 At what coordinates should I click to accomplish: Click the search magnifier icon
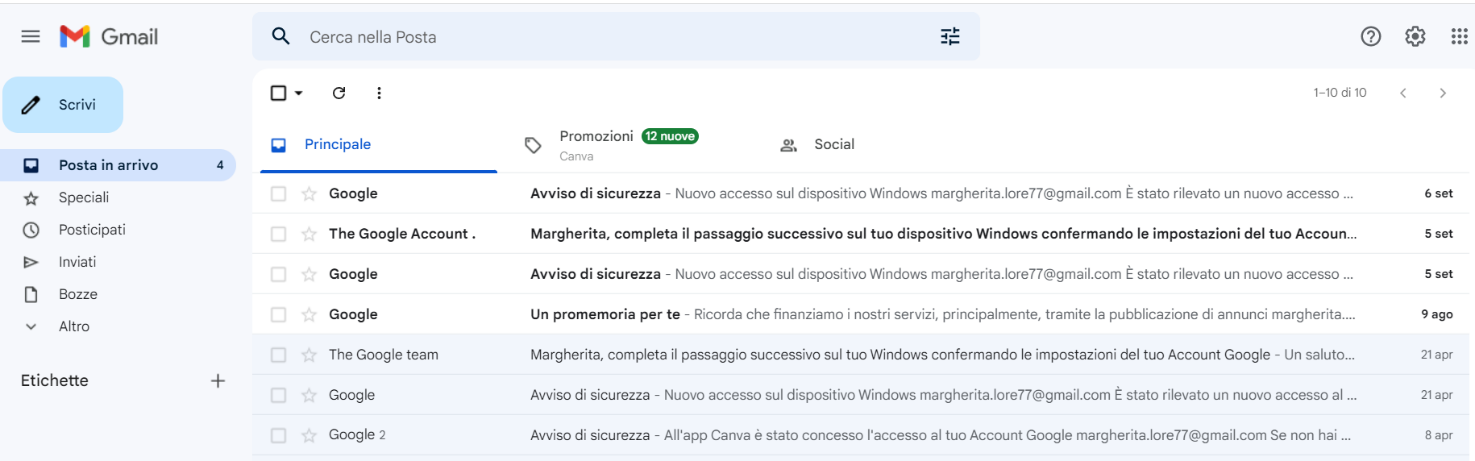pos(281,37)
